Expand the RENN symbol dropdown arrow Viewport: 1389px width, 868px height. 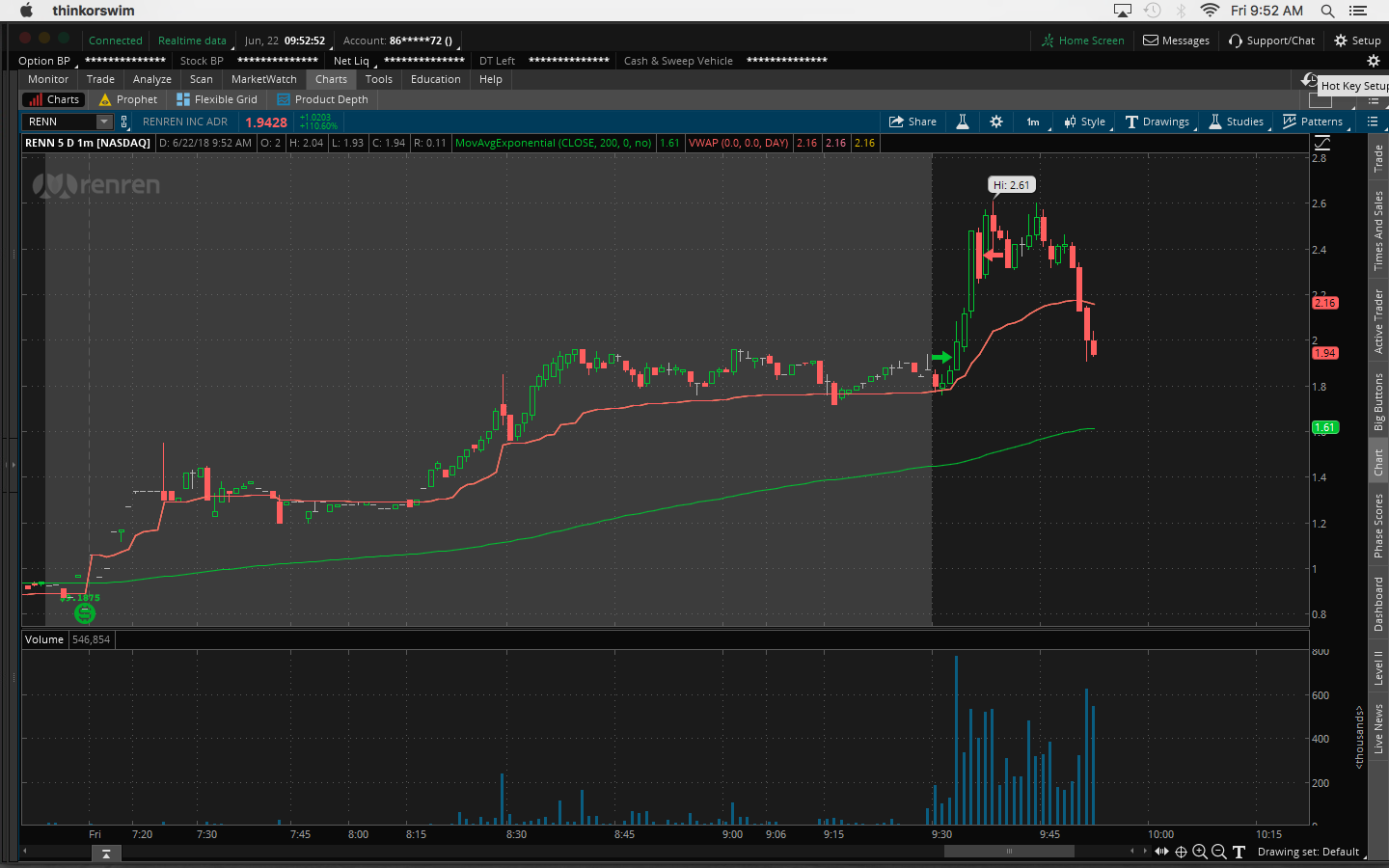point(104,122)
